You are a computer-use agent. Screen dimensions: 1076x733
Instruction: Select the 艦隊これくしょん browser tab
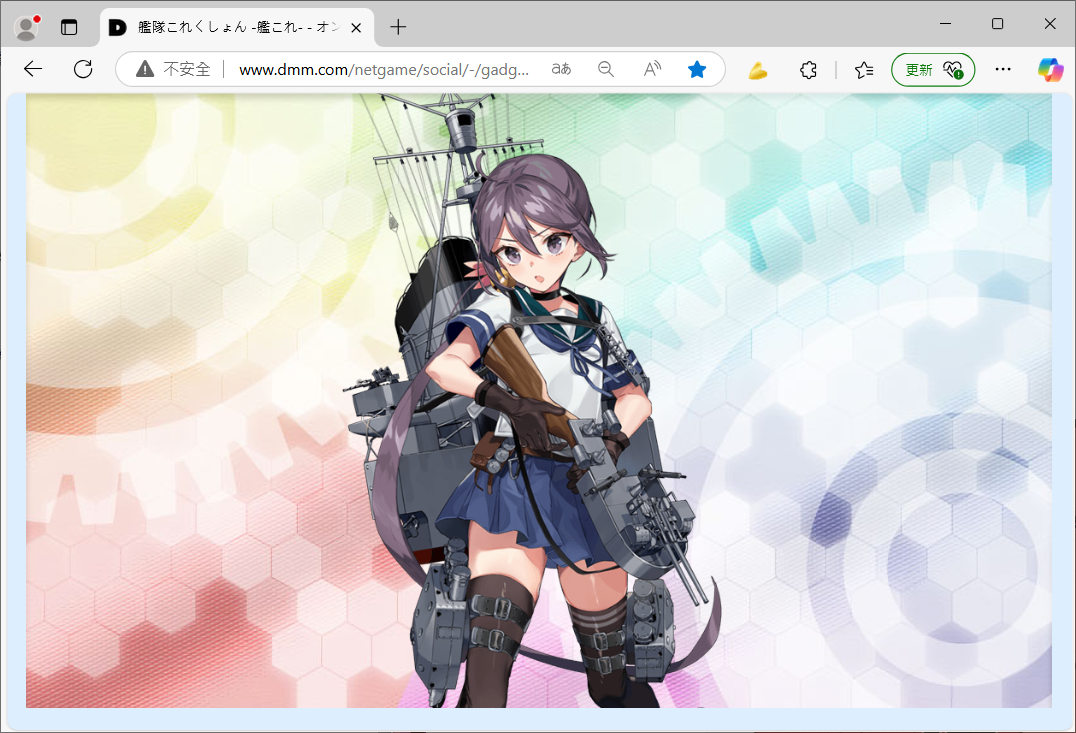point(237,27)
